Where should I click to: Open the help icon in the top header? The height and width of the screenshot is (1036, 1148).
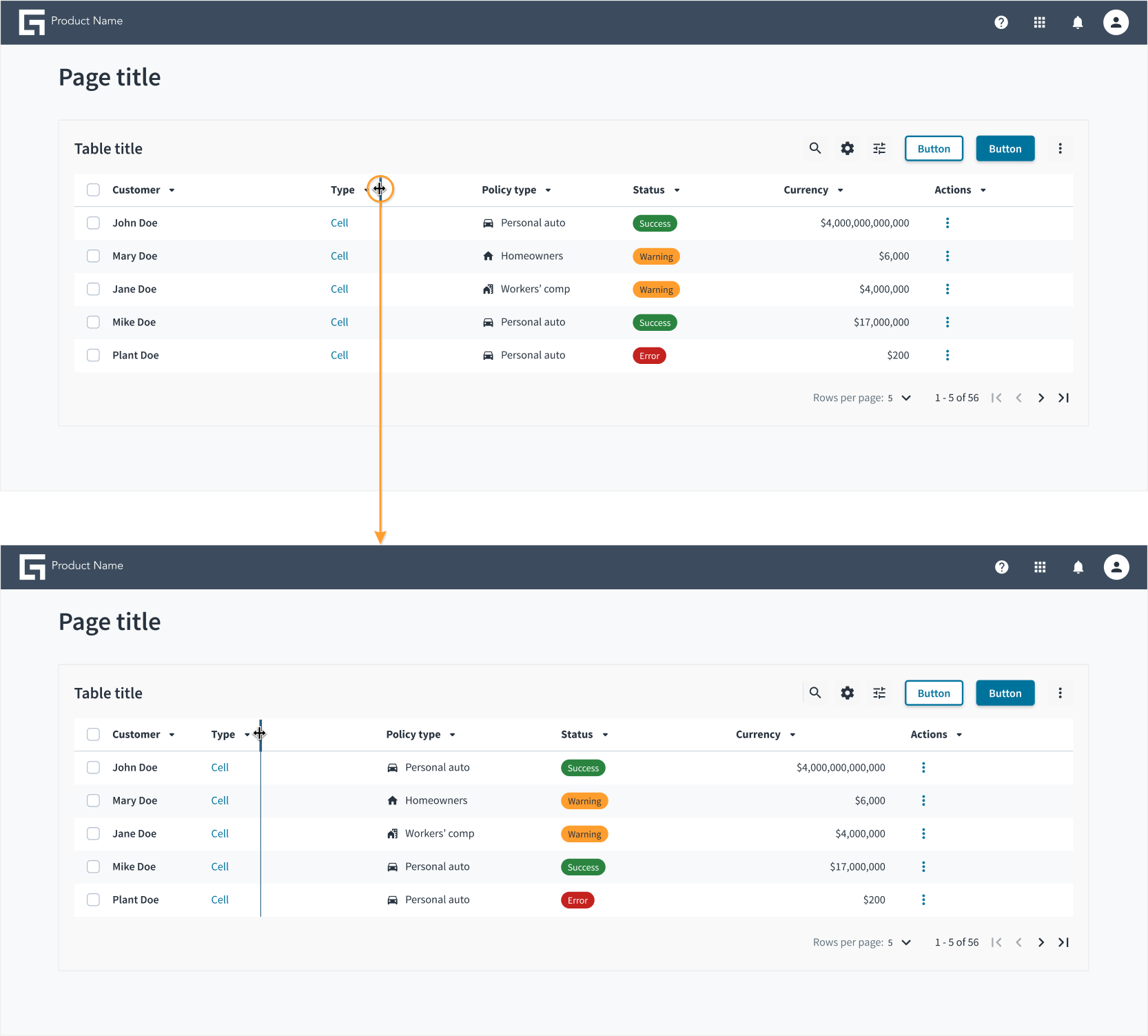click(x=1001, y=23)
